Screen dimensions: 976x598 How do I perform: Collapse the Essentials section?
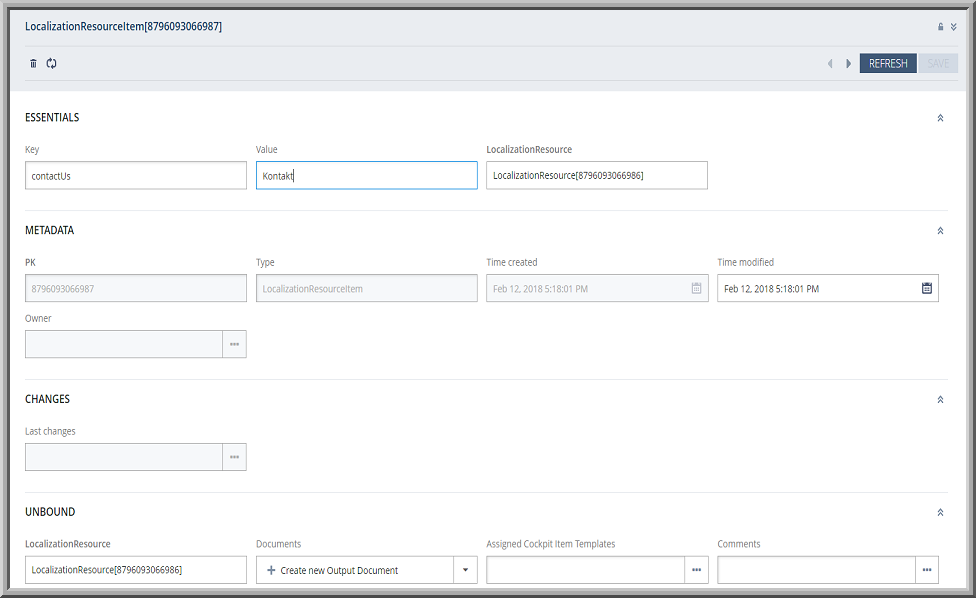[940, 118]
